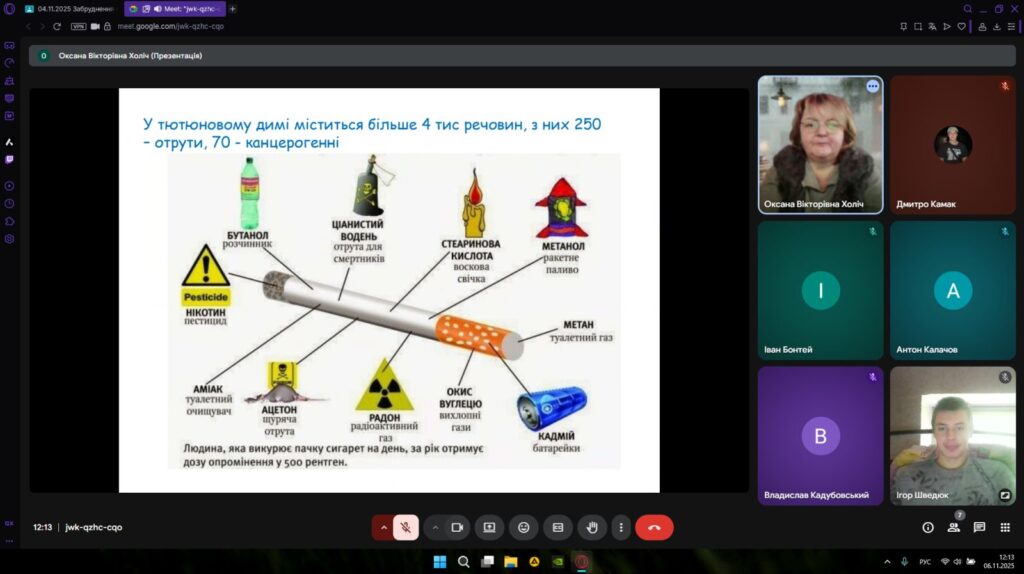The image size is (1024, 574).
Task: Start presenting your screen
Action: click(489, 527)
